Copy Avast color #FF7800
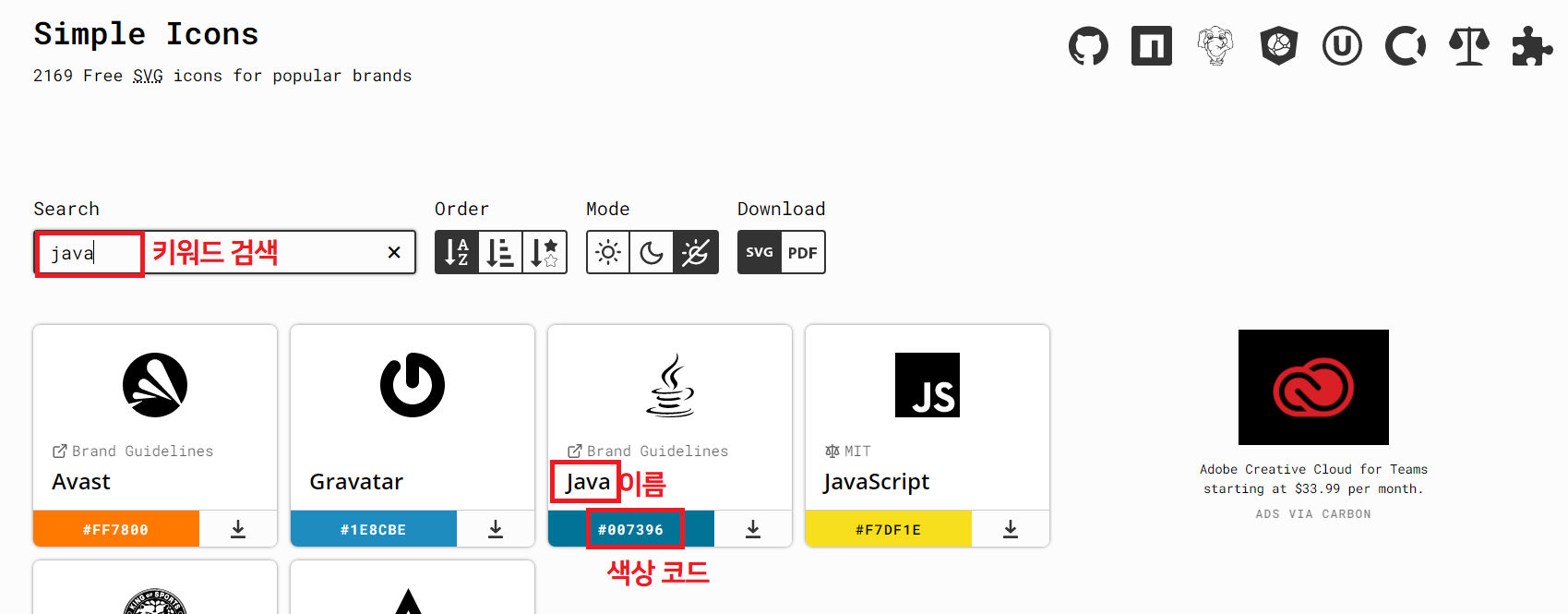 [116, 529]
